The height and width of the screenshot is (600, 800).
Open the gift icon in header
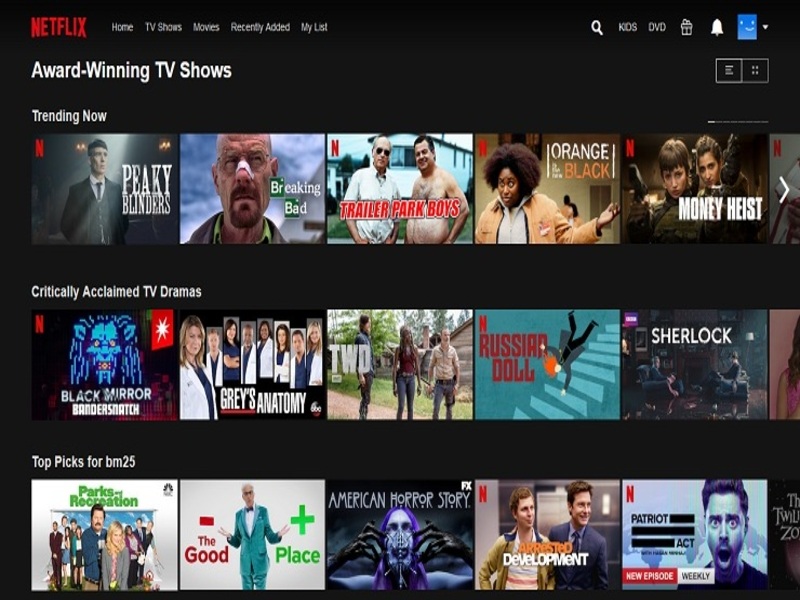click(686, 27)
